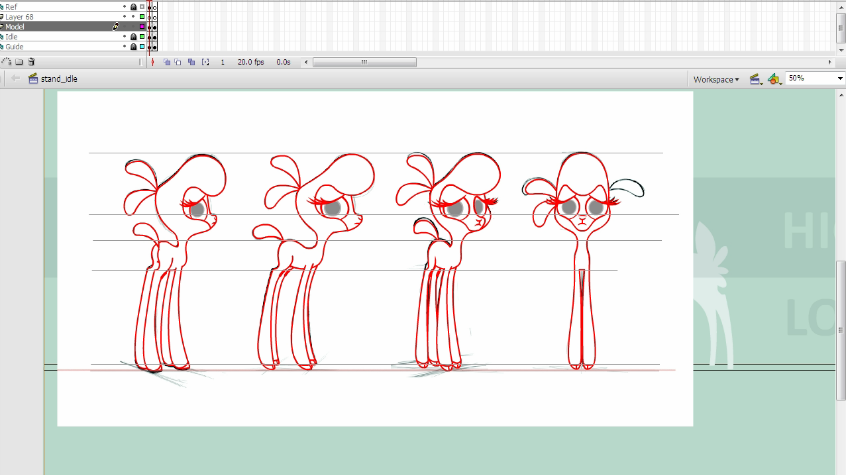Click the Modify Onion Markers icon
This screenshot has height=475, width=846.
[x=205, y=62]
